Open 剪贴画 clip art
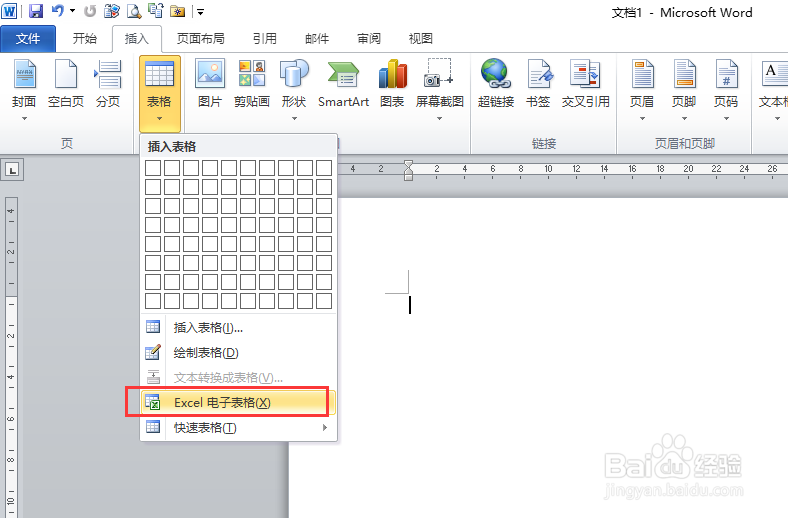 point(252,83)
